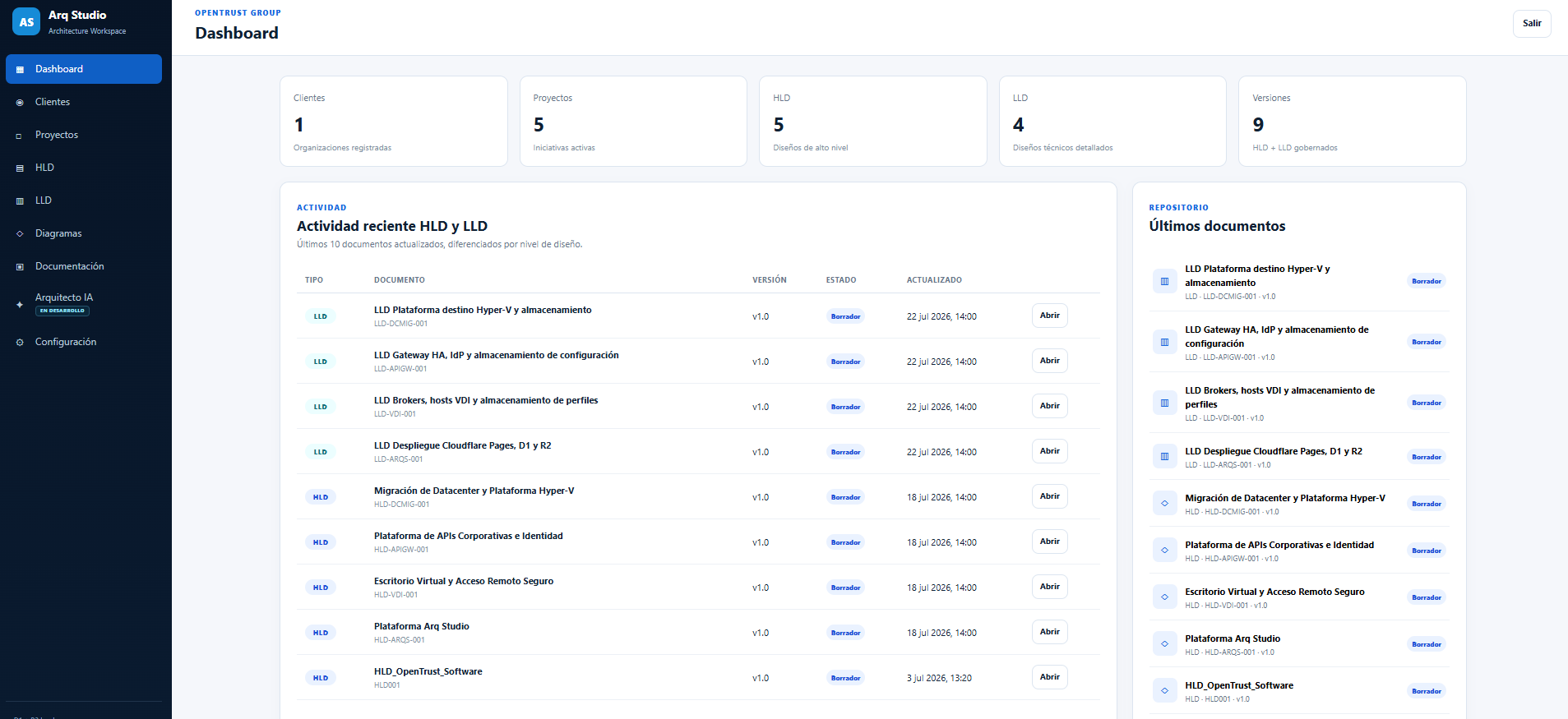This screenshot has width=1568, height=719.
Task: Click the Salir button
Action: click(1532, 24)
